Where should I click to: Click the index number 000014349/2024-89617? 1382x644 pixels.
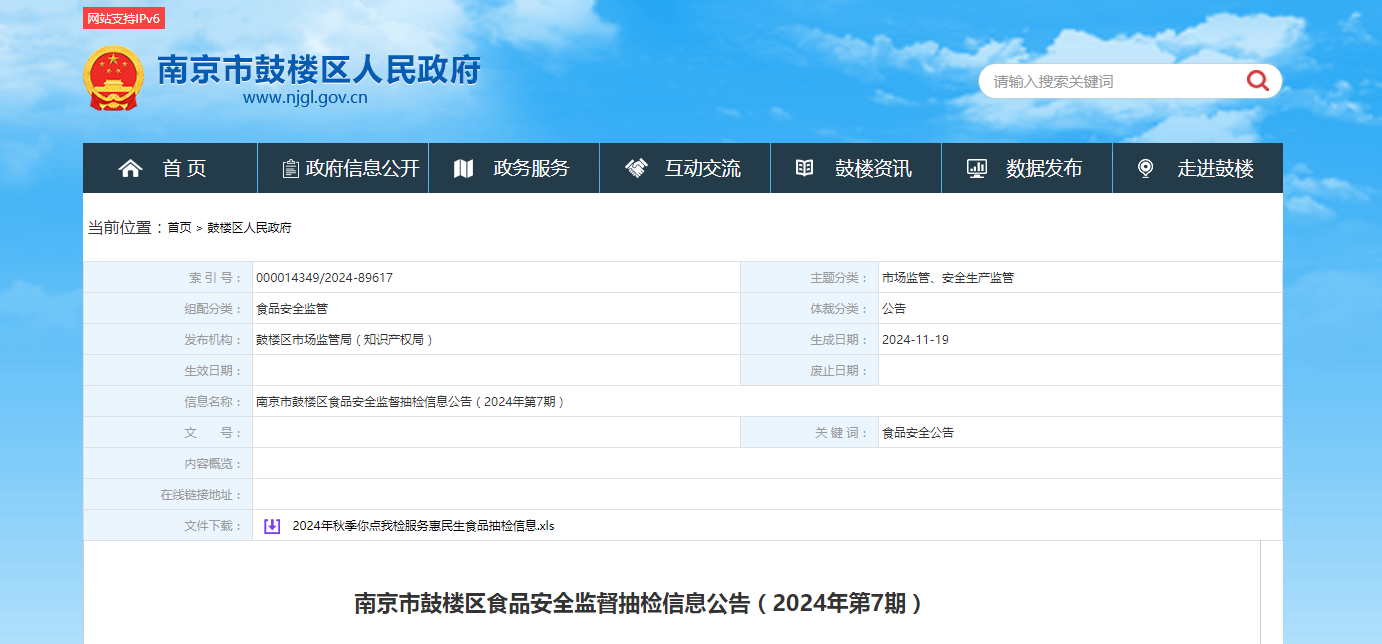[x=324, y=278]
